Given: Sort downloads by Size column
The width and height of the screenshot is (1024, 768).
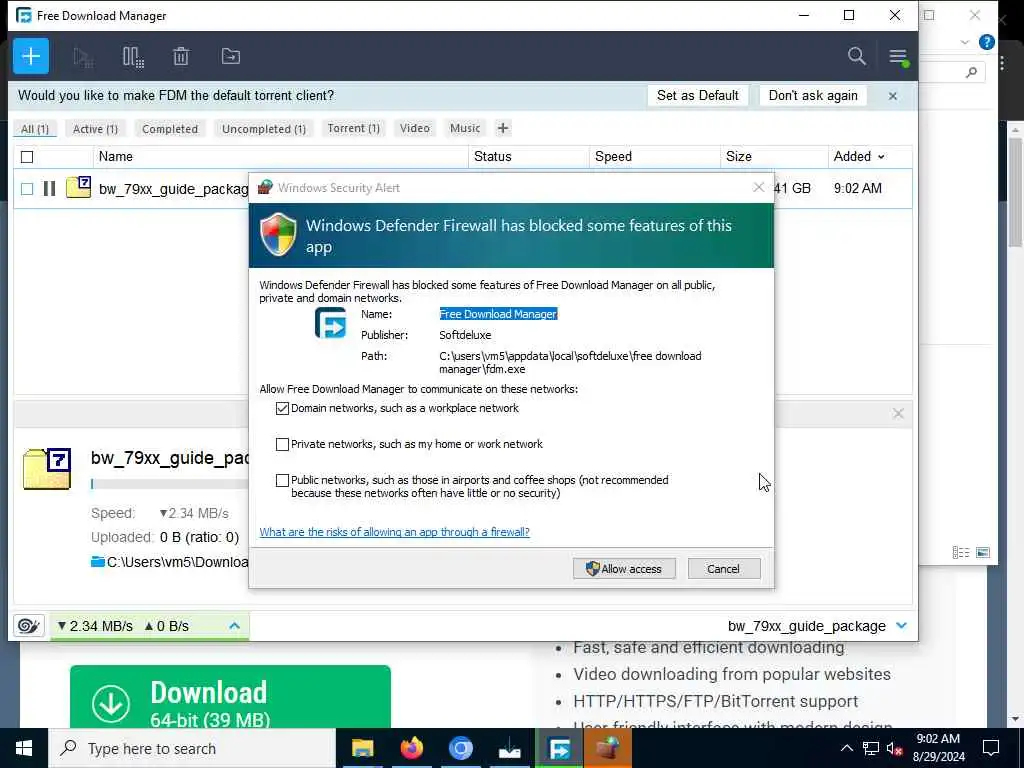Looking at the screenshot, I should tap(739, 156).
